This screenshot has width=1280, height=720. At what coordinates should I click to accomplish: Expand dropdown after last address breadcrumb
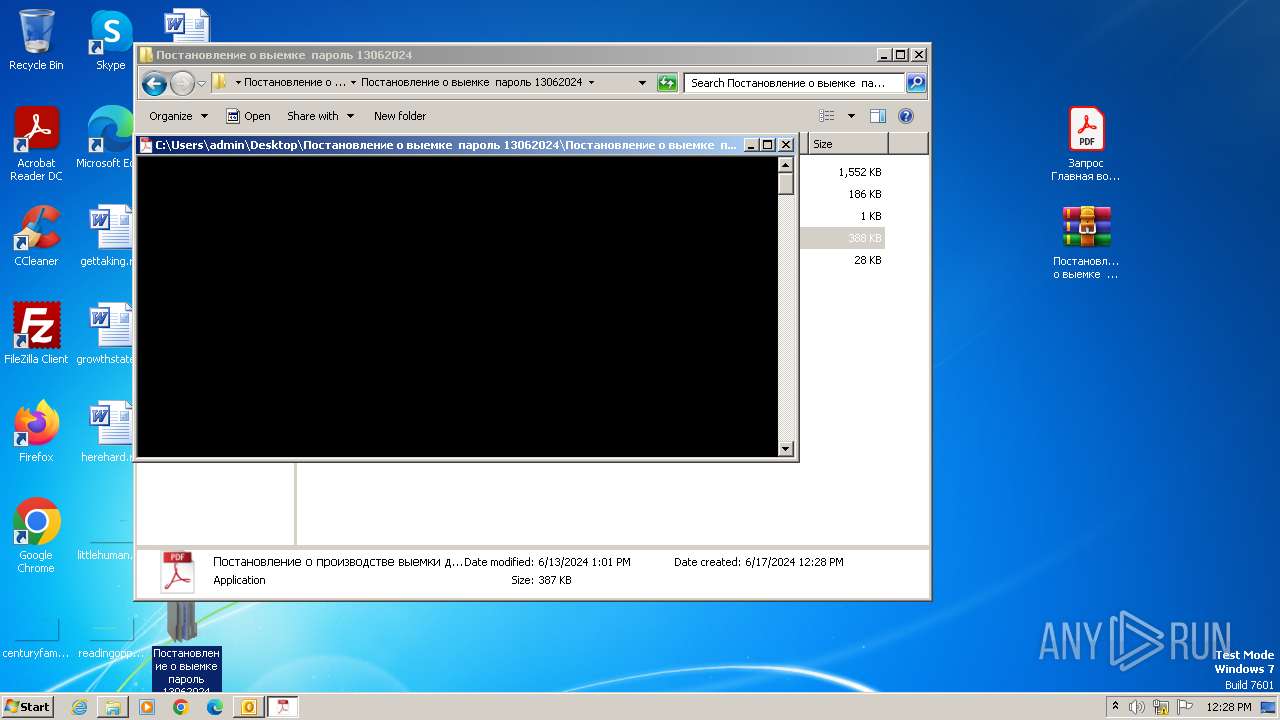[x=591, y=83]
